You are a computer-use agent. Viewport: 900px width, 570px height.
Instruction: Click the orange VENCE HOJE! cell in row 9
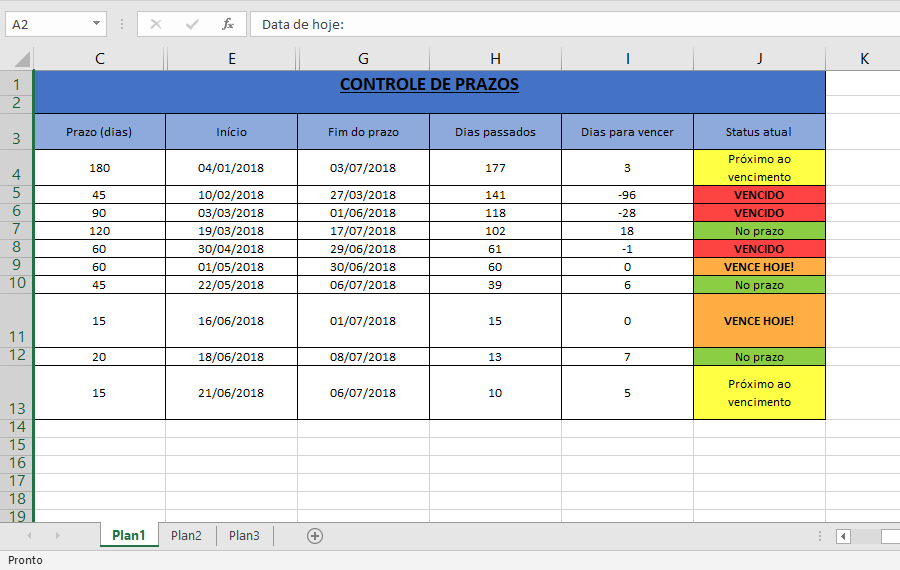[759, 267]
